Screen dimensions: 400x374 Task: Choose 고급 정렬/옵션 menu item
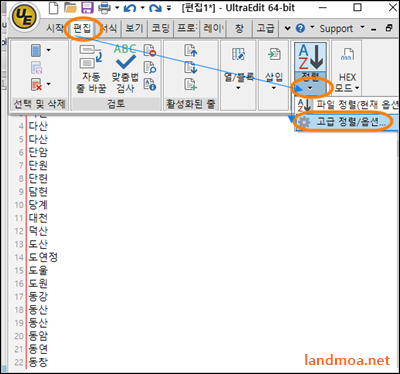346,122
